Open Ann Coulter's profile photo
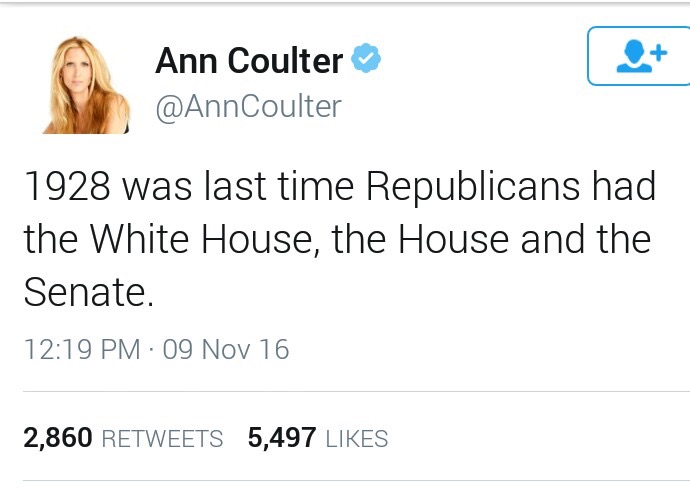The height and width of the screenshot is (490, 690). [x=86, y=85]
